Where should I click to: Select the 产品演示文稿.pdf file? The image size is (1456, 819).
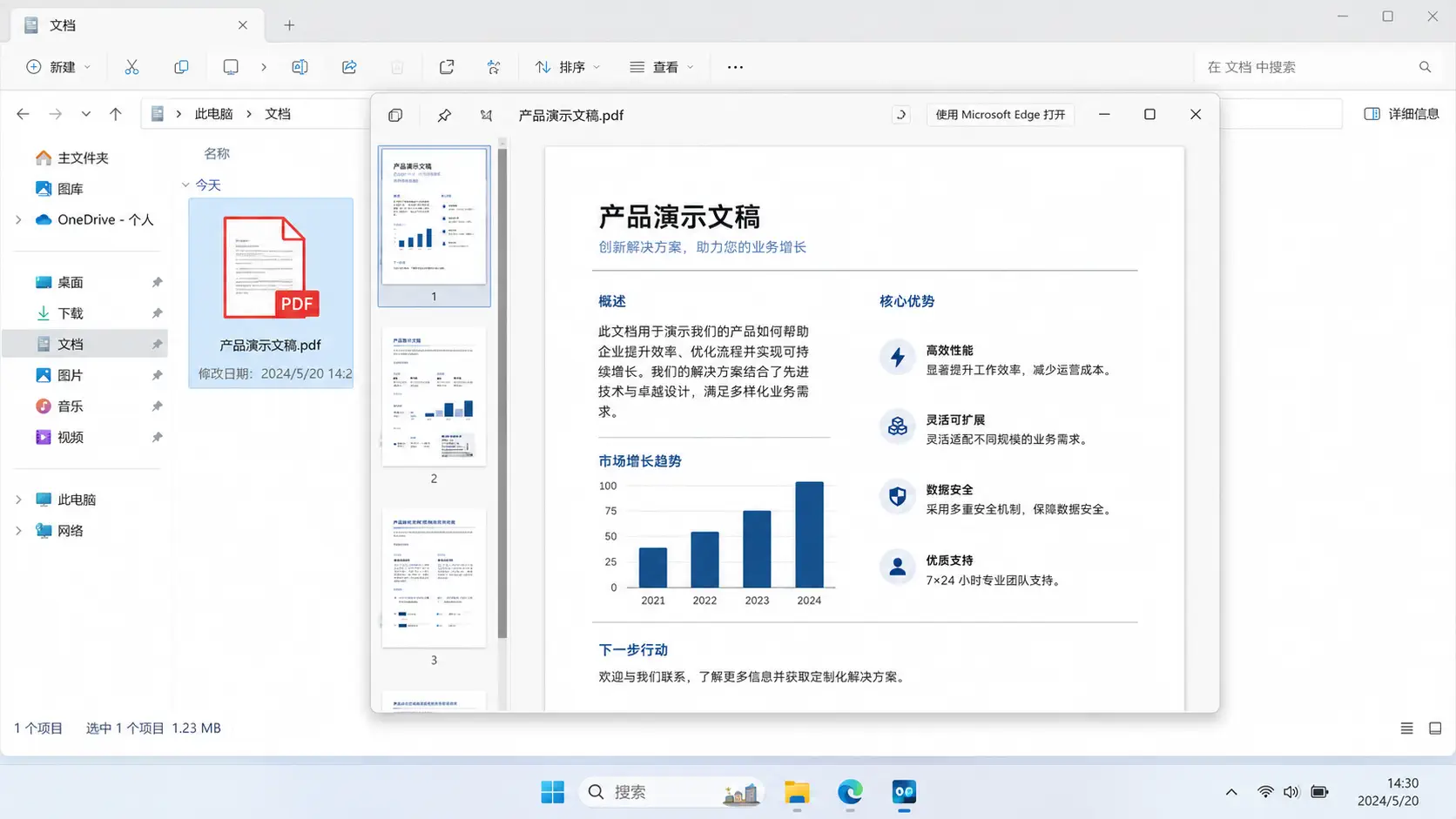271,293
